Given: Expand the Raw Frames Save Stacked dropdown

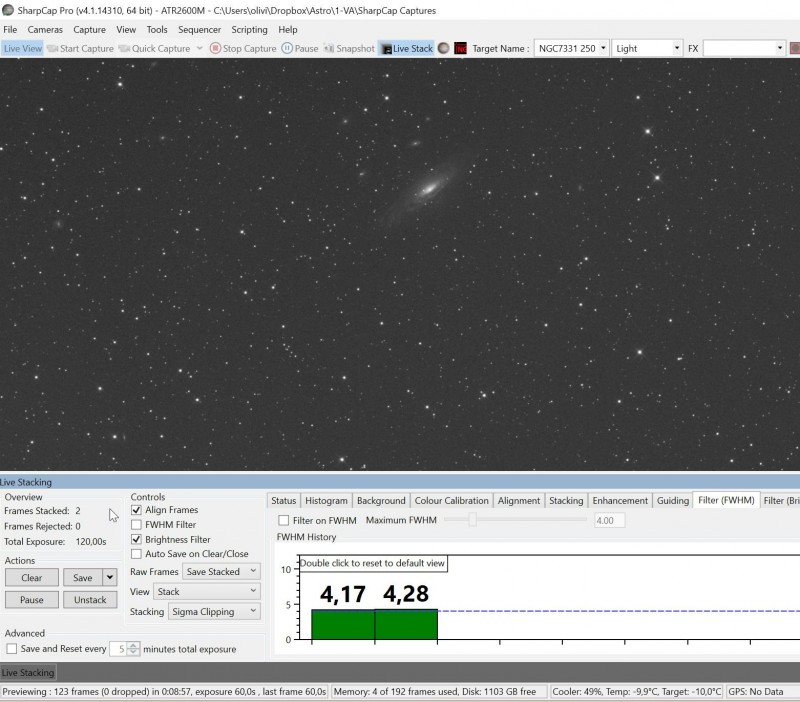Looking at the screenshot, I should (x=221, y=571).
